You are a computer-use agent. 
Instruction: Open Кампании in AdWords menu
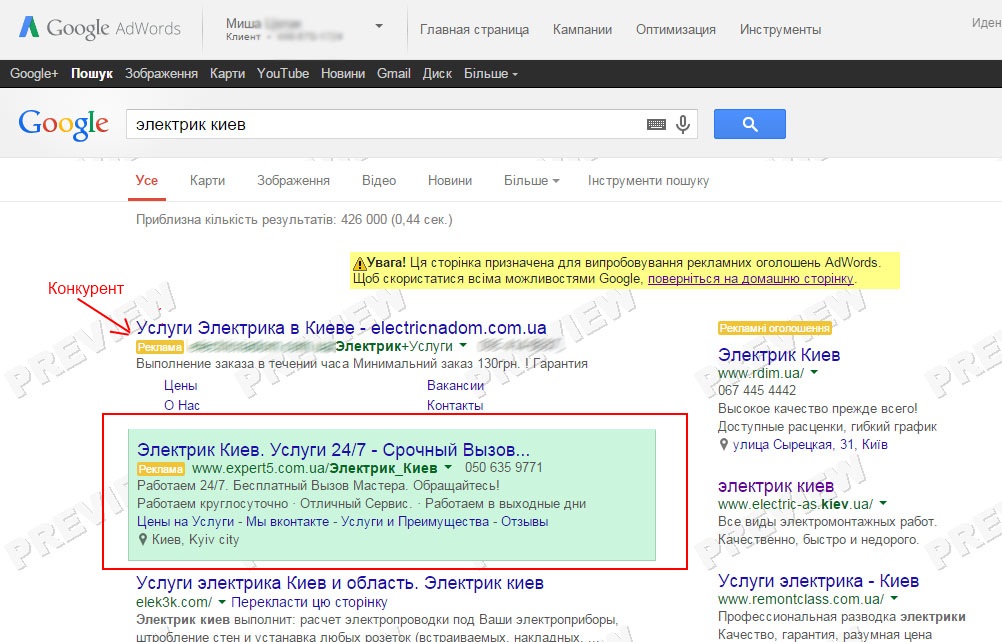point(582,29)
